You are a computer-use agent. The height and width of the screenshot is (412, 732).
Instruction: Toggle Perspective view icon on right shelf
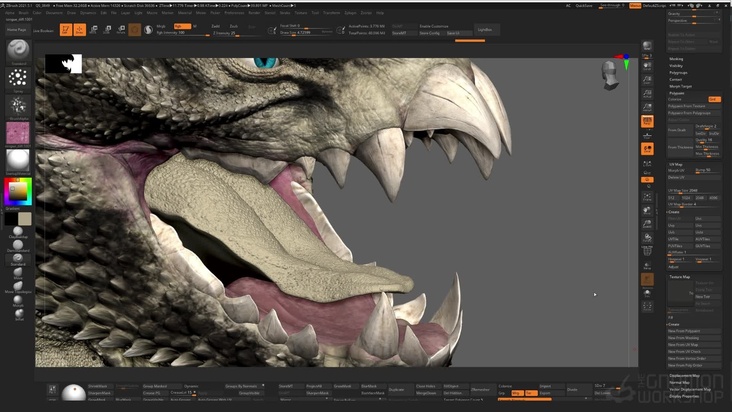(x=647, y=121)
